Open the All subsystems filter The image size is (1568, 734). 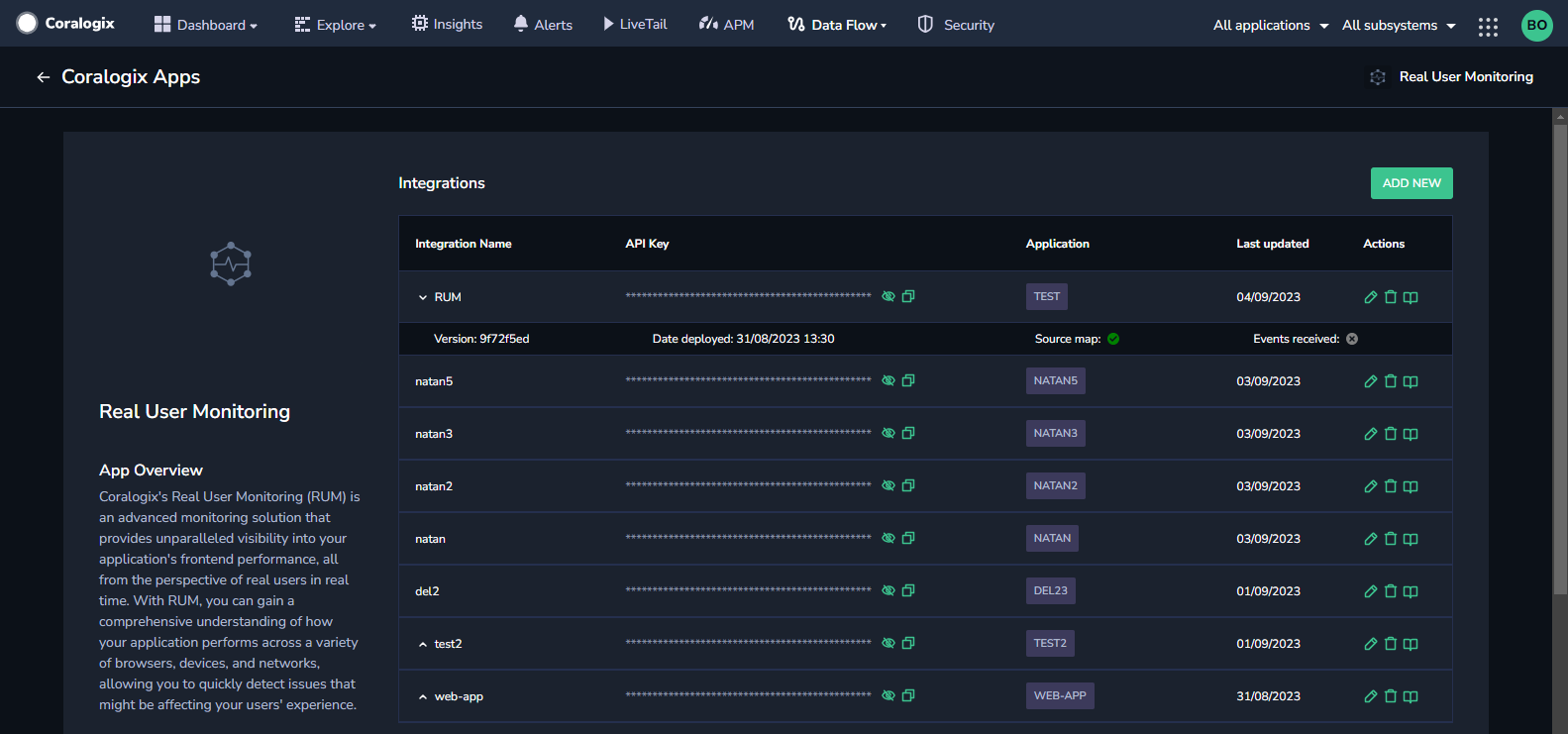point(1399,25)
